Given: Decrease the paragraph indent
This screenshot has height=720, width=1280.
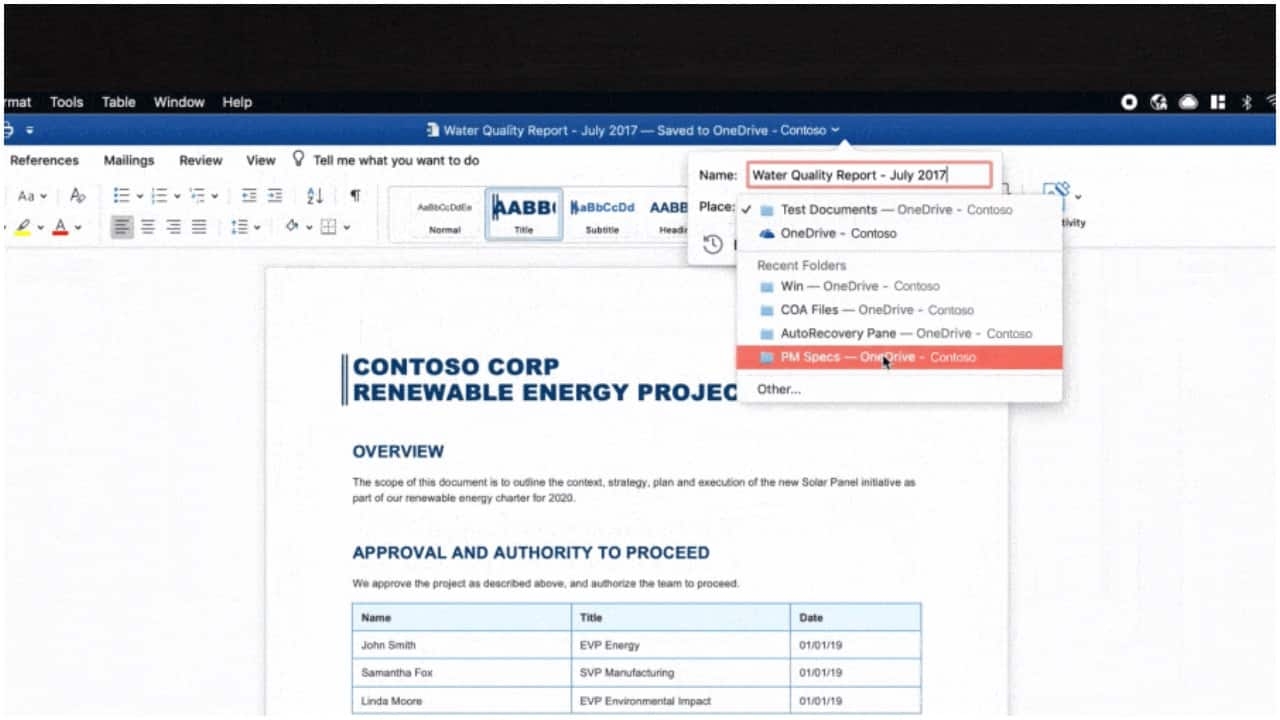Looking at the screenshot, I should pos(249,196).
